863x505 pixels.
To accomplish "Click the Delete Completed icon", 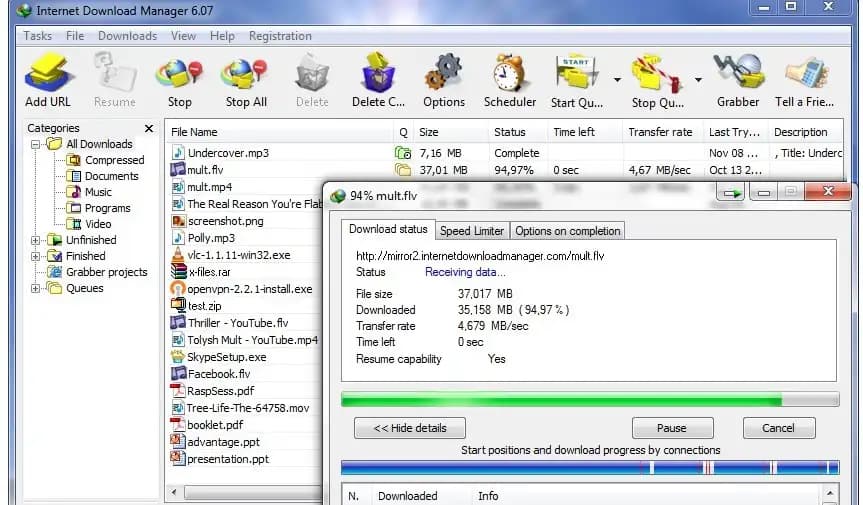I will 378,76.
